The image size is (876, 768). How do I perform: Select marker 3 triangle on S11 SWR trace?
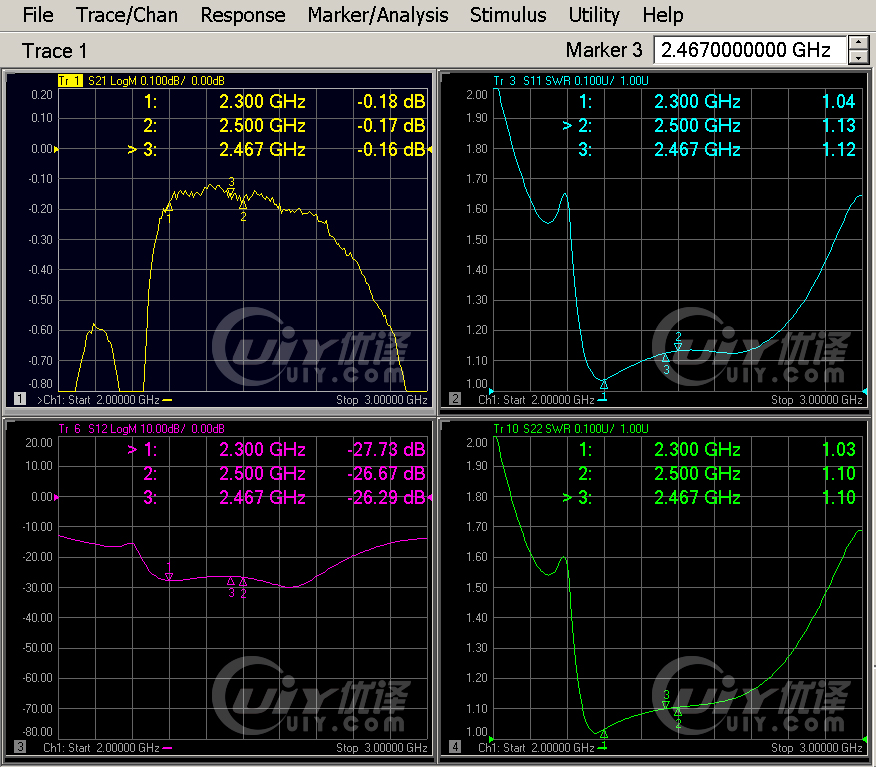point(666,358)
